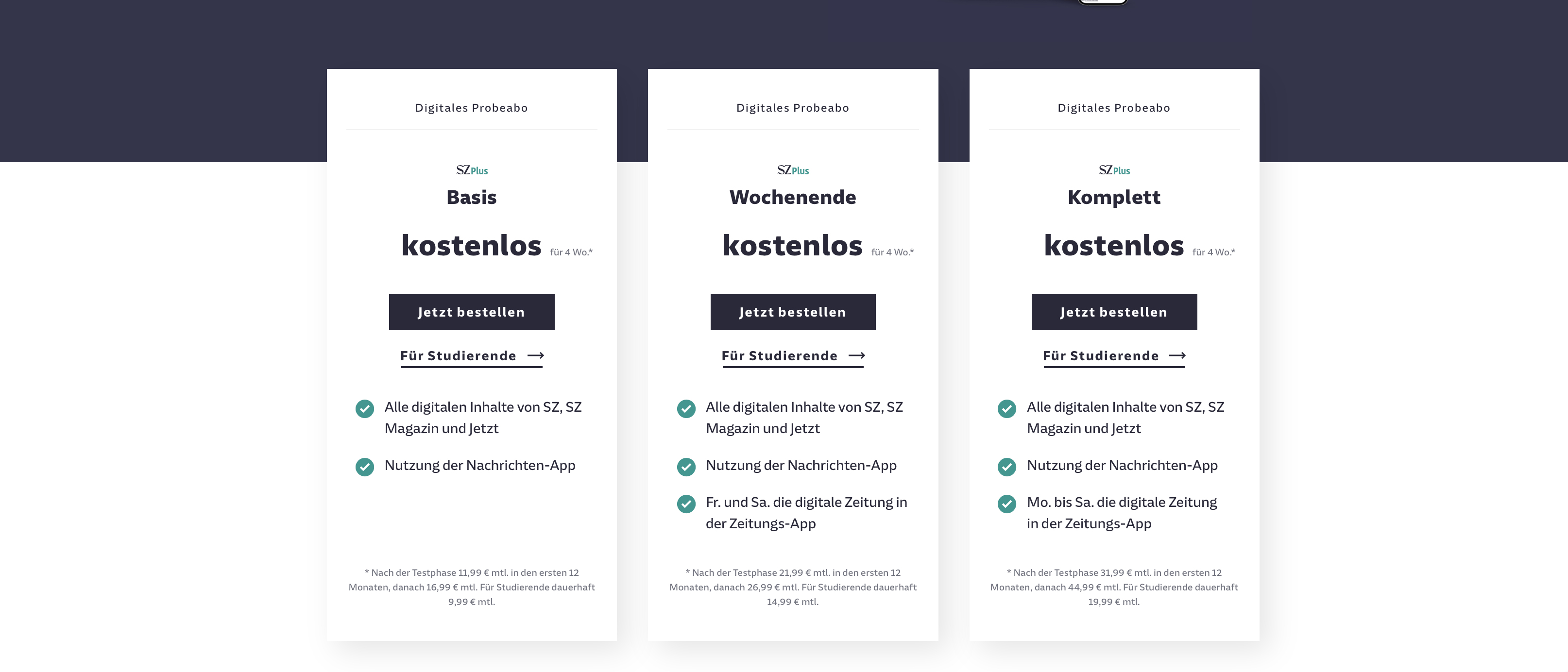Order the Komplett plan with Jetzt bestellen
Image resolution: width=1568 pixels, height=672 pixels.
click(1114, 312)
